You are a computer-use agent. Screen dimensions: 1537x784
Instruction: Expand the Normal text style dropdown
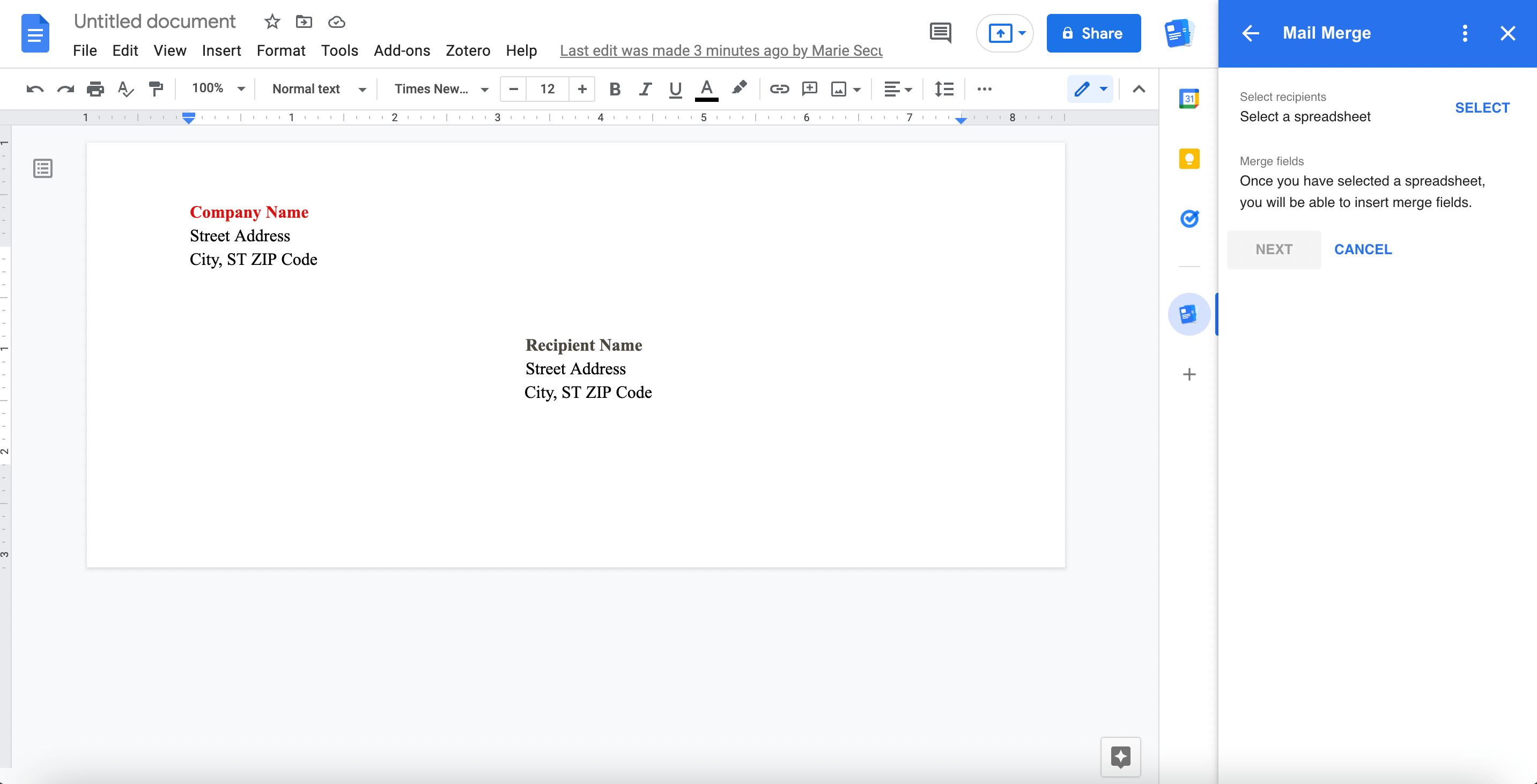[x=362, y=89]
